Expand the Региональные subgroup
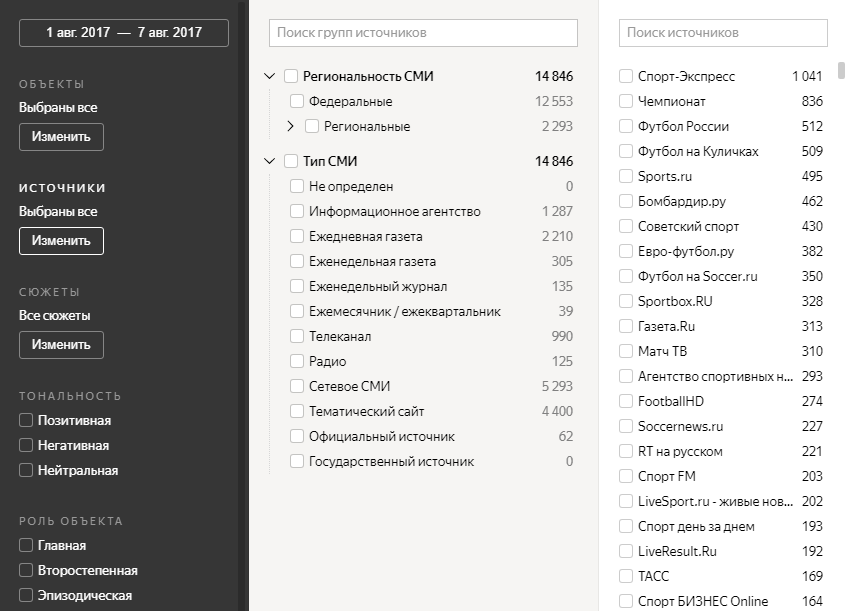Image resolution: width=846 pixels, height=611 pixels. 290,126
